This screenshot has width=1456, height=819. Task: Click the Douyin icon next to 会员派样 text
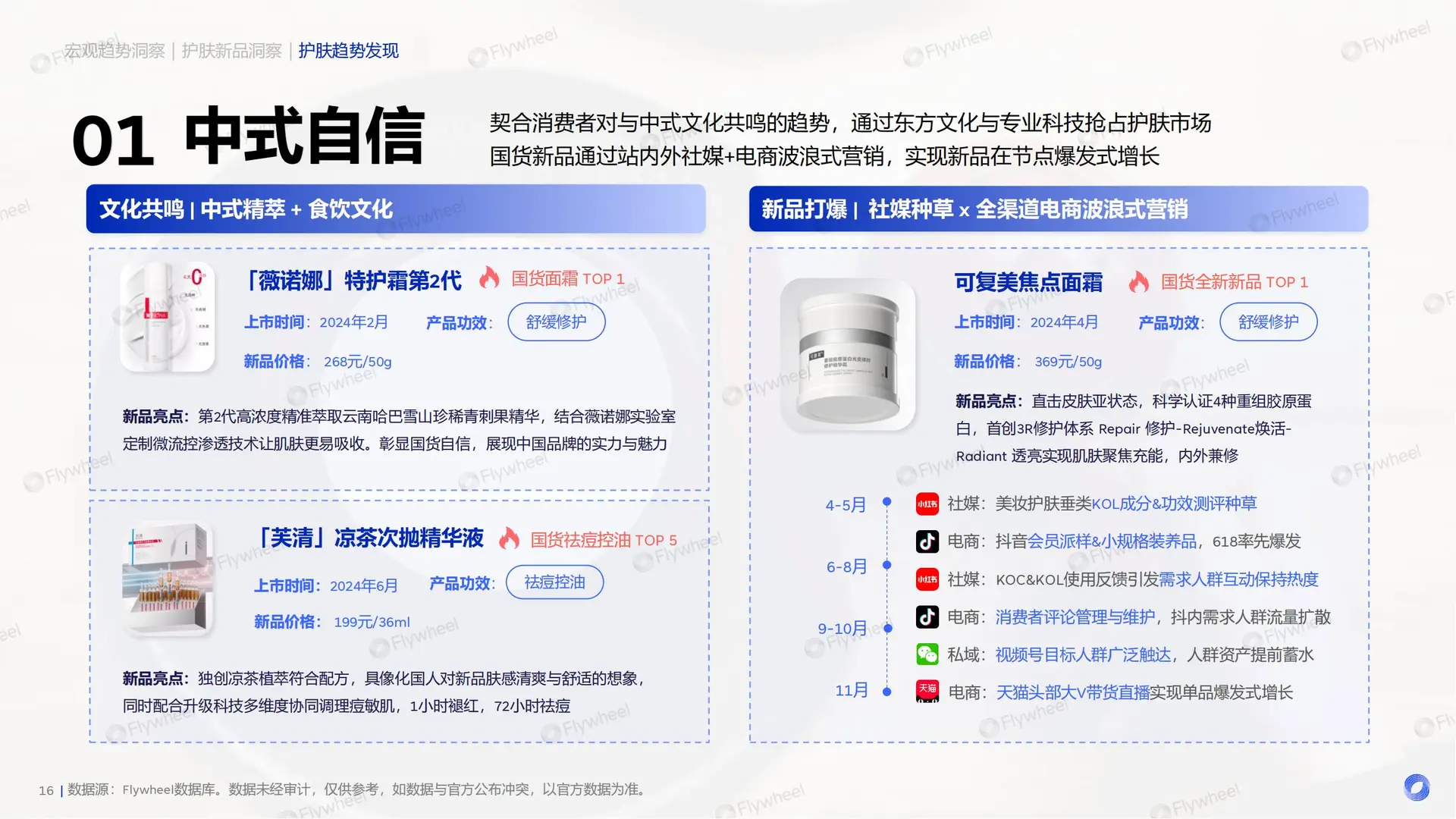[927, 541]
